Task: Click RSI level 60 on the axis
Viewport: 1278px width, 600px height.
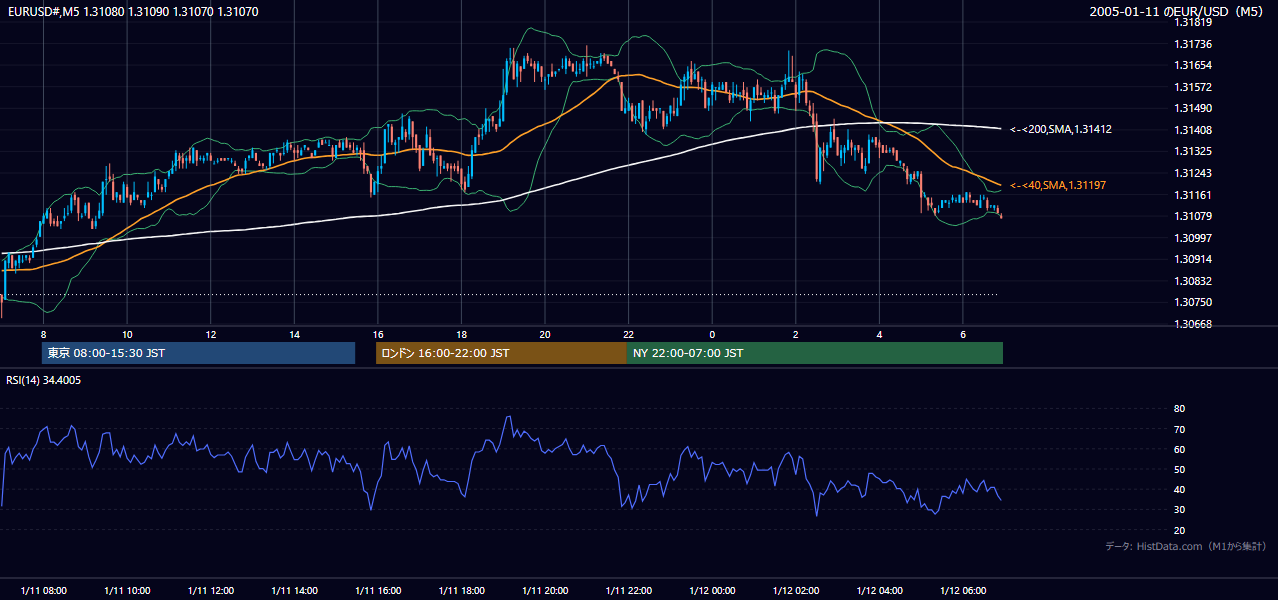Action: click(x=1179, y=449)
